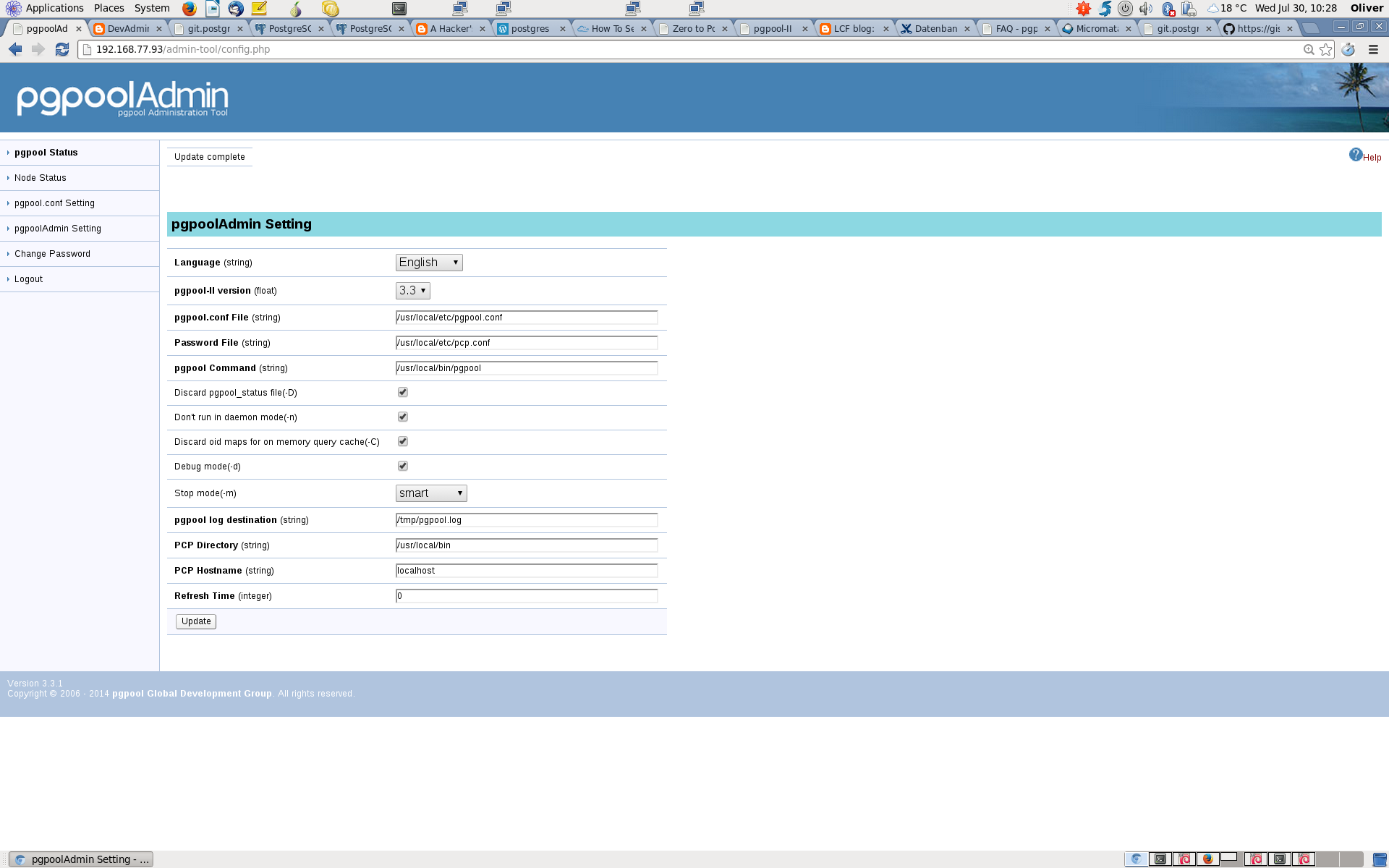Open the Stop mode dropdown showing smart
Image resolution: width=1389 pixels, height=868 pixels.
coord(431,493)
